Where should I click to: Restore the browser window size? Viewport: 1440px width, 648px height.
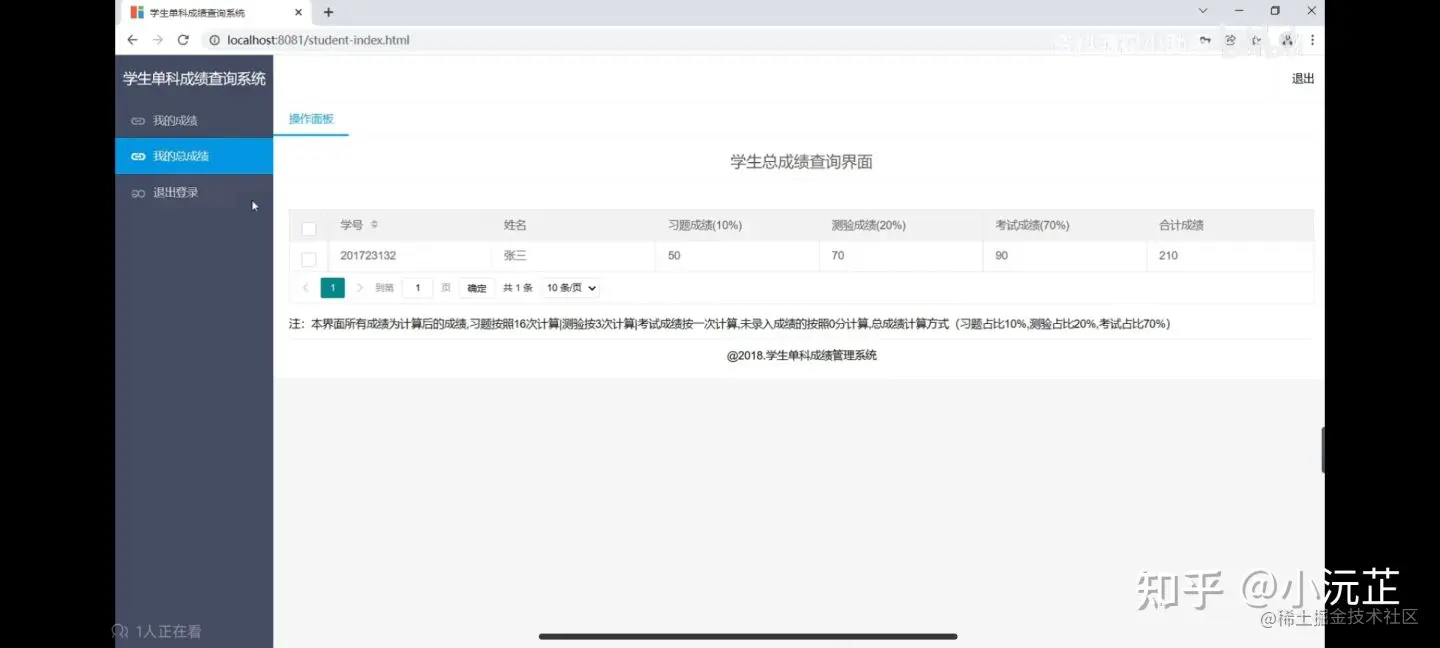click(1275, 11)
